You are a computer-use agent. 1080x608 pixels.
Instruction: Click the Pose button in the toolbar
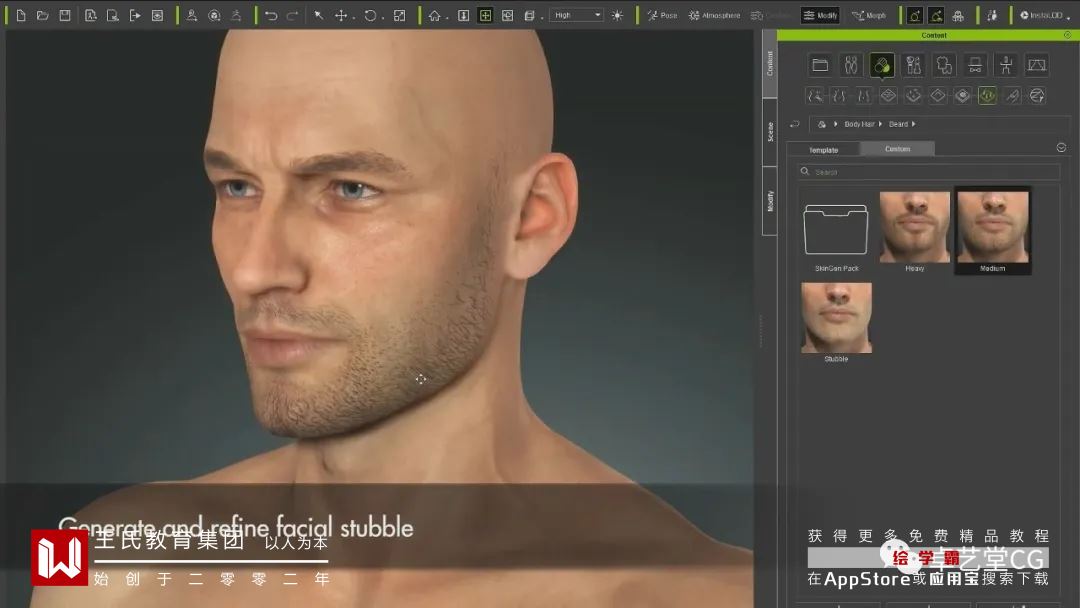click(x=662, y=15)
